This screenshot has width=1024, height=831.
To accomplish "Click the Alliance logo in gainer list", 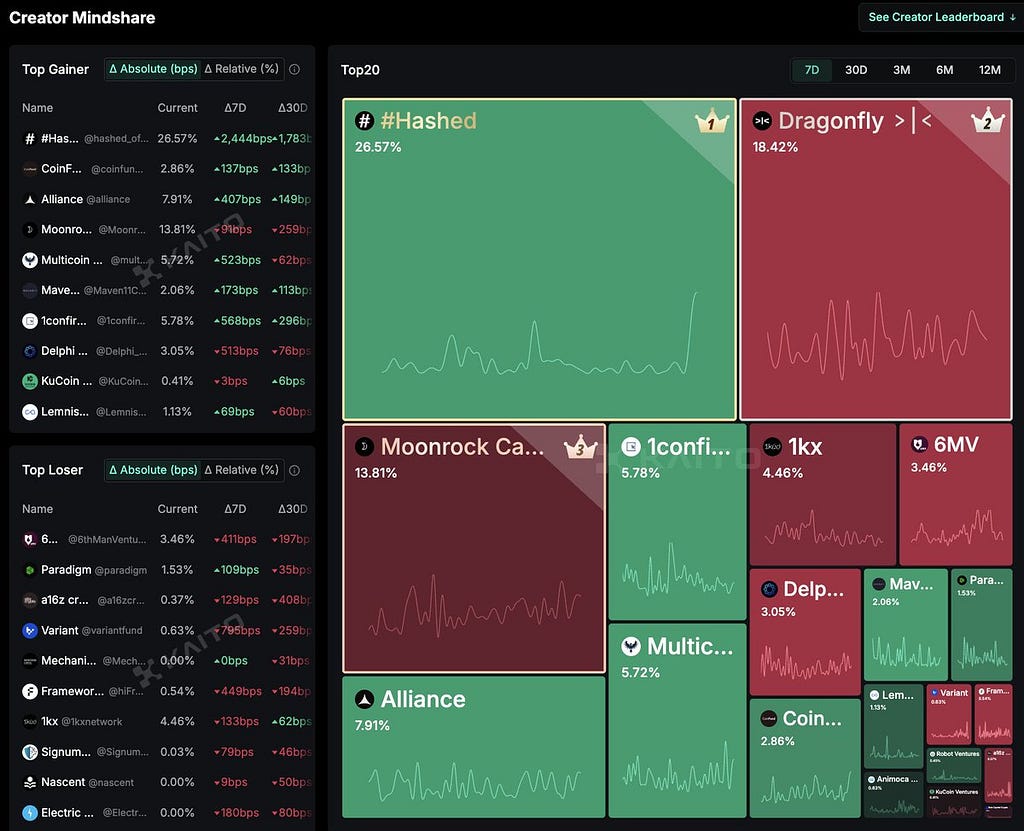I will point(29,199).
